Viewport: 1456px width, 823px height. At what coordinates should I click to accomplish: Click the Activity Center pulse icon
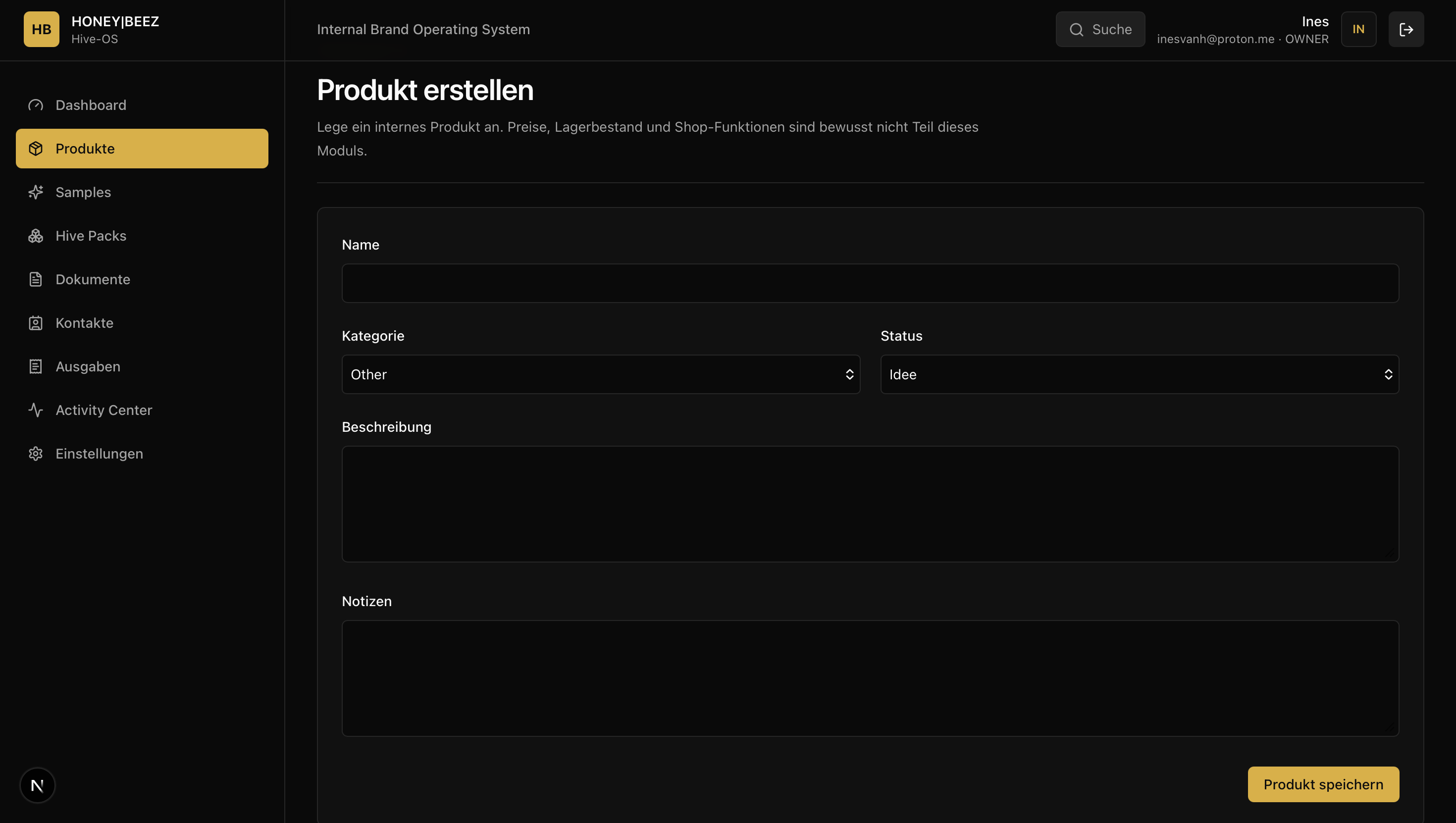coord(36,410)
